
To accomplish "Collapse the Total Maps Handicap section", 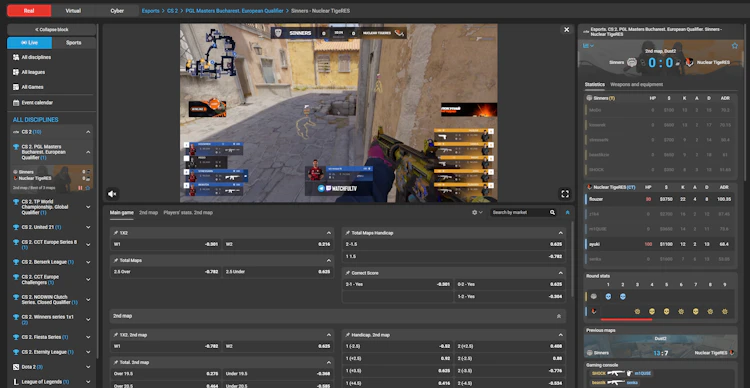I will pos(561,233).
